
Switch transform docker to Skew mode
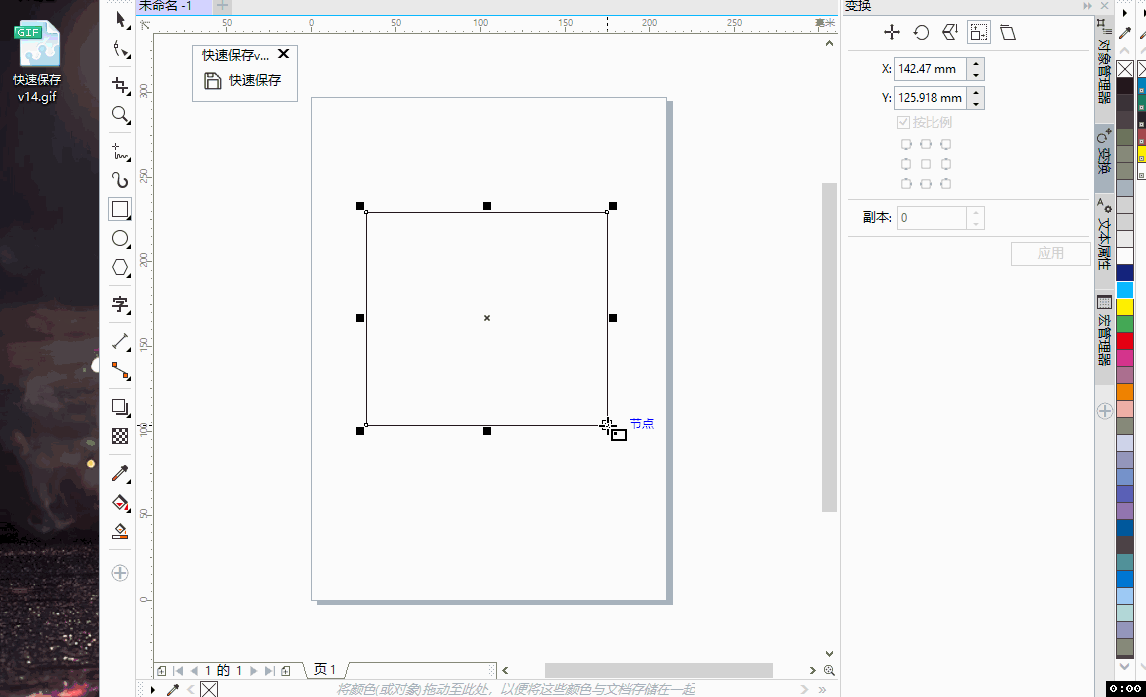coord(1008,32)
